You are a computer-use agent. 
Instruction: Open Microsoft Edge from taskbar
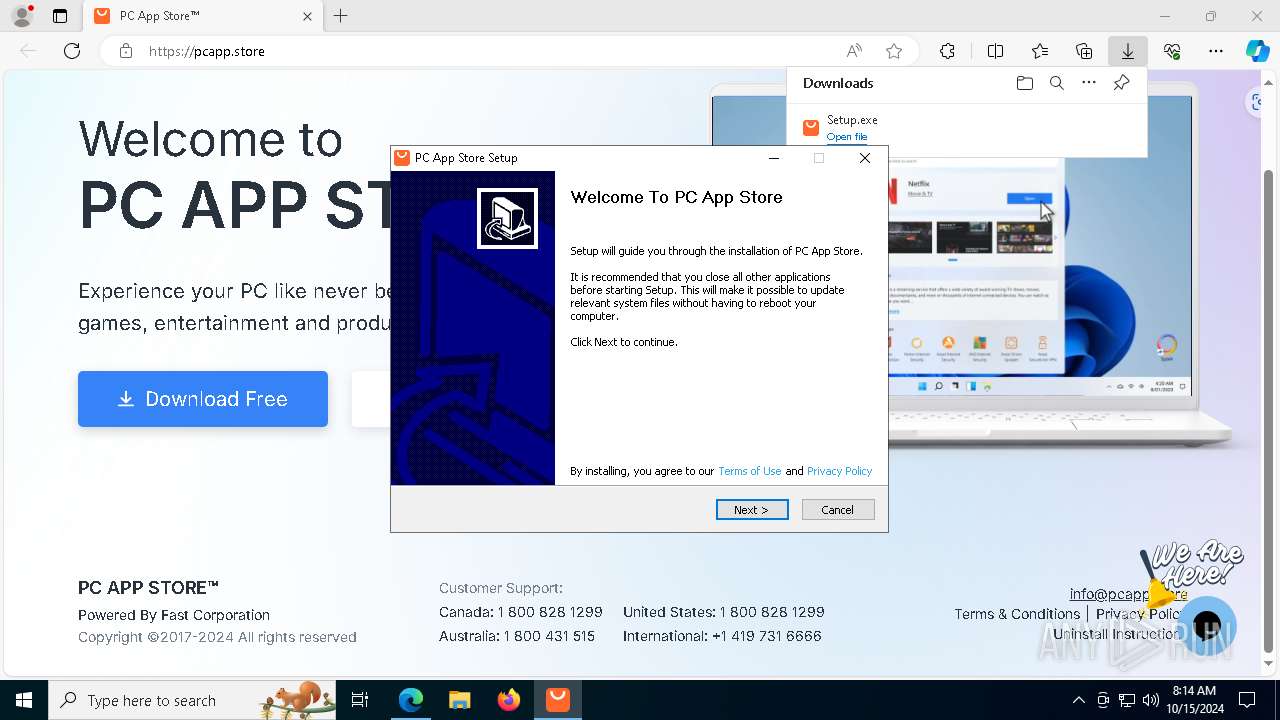(411, 700)
